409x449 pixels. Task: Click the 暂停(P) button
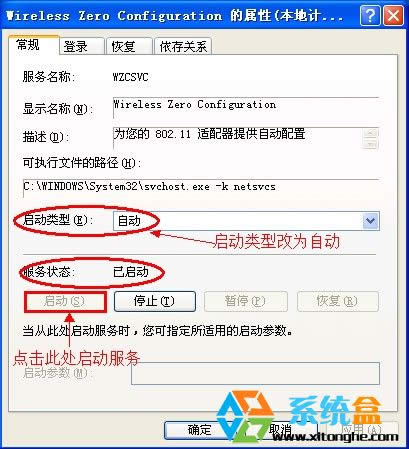tap(246, 301)
